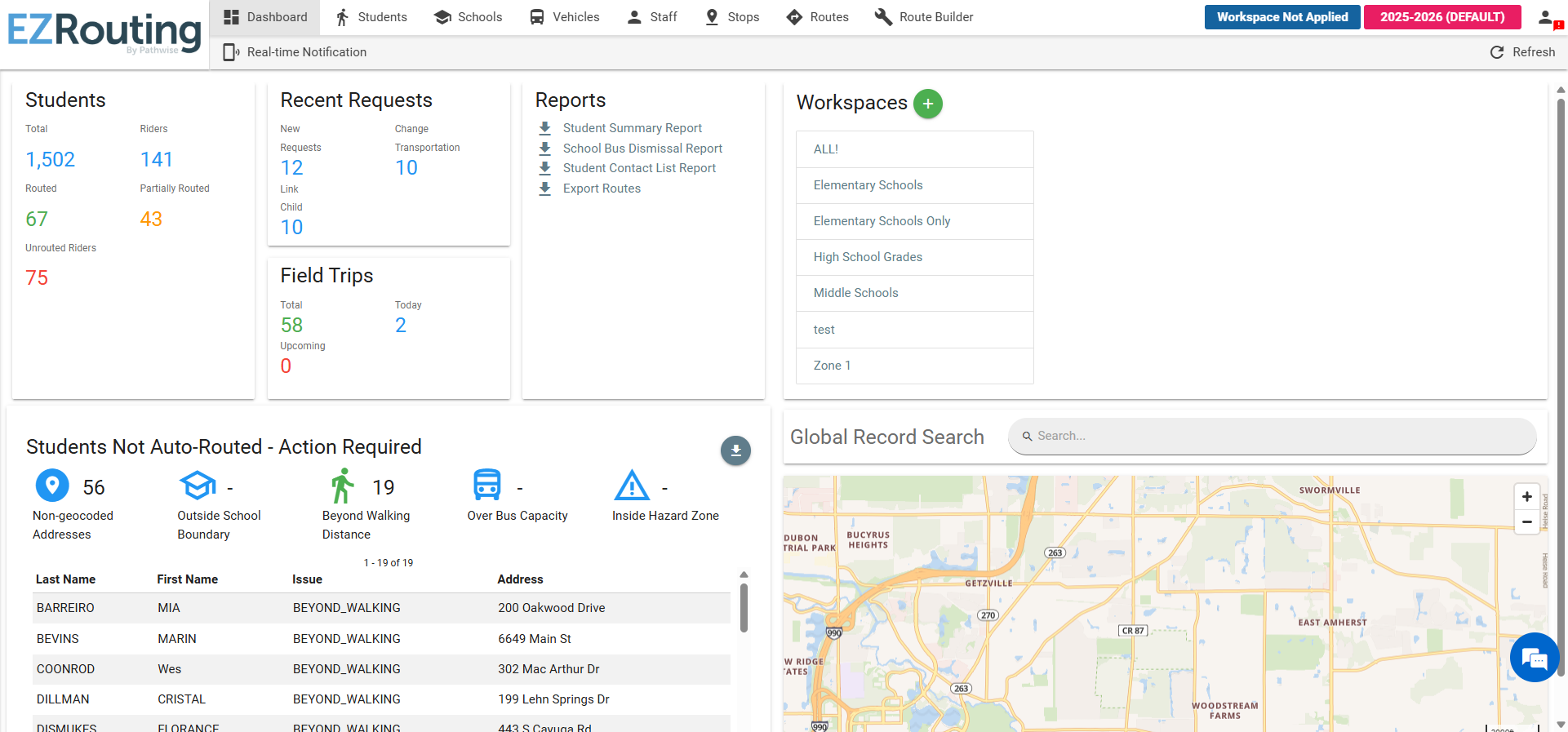Open the user account profile icon
1568x732 pixels.
click(1547, 18)
